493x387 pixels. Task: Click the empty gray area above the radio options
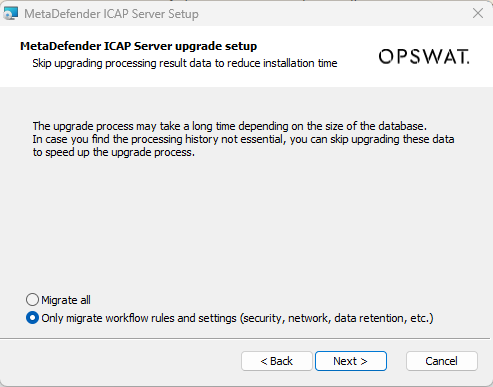[246, 223]
